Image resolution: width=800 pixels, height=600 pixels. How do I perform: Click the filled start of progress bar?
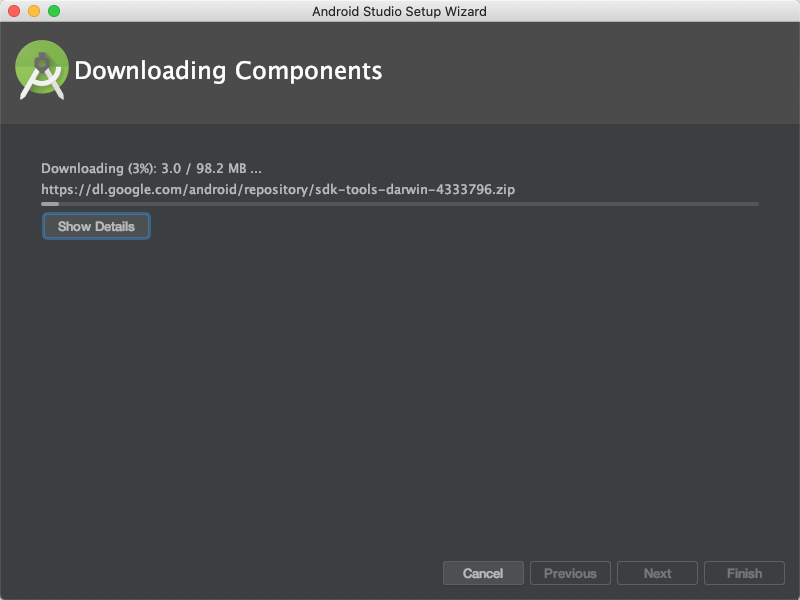pos(50,204)
